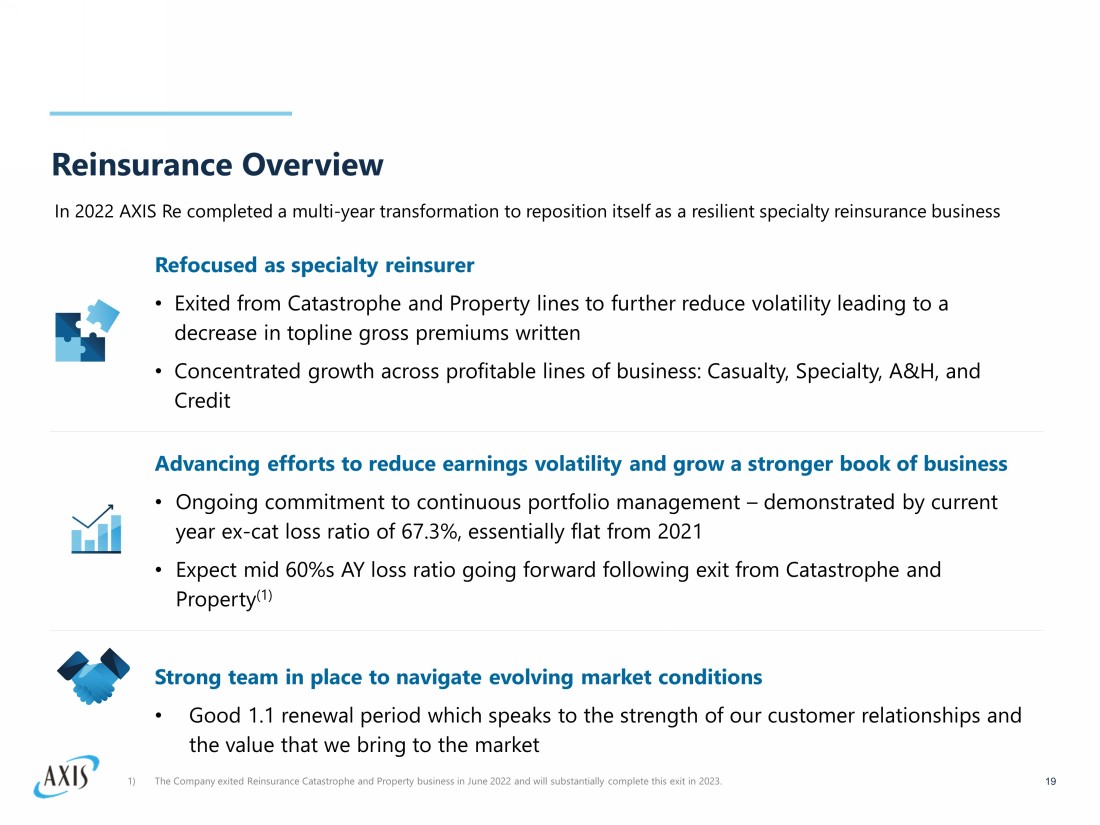Select the Ongoing commitment to portfolio management bullet
Screen dimensions: 1100x825
(x=585, y=516)
